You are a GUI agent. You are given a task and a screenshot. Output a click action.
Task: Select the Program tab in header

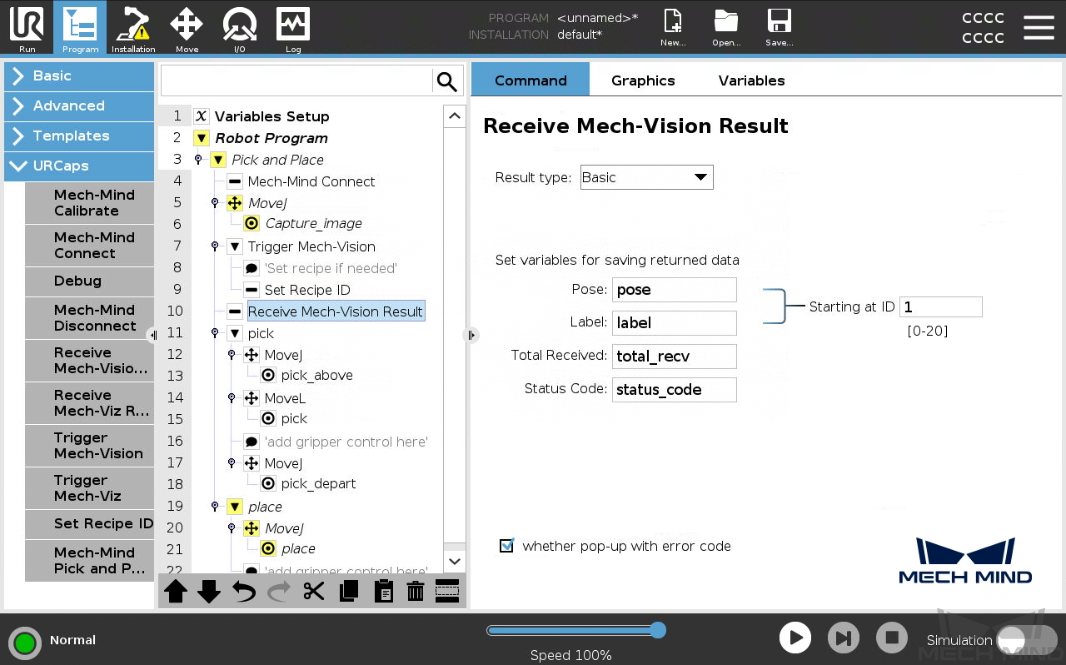click(x=80, y=28)
